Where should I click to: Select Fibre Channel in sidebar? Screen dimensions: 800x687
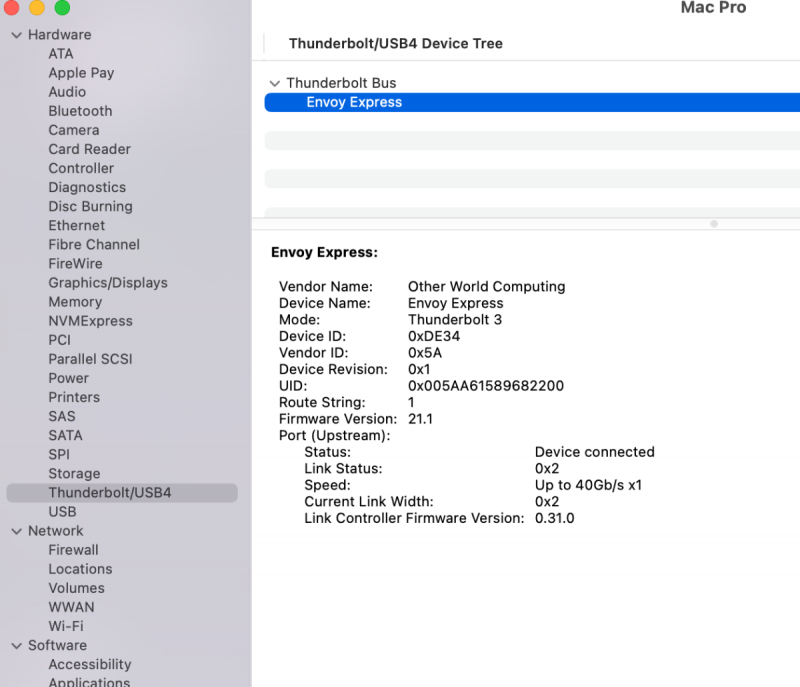[94, 244]
